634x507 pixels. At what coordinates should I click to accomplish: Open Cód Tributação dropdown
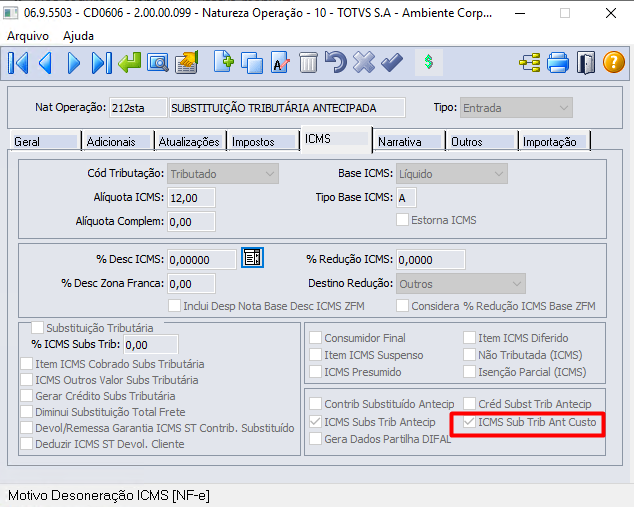click(x=222, y=174)
